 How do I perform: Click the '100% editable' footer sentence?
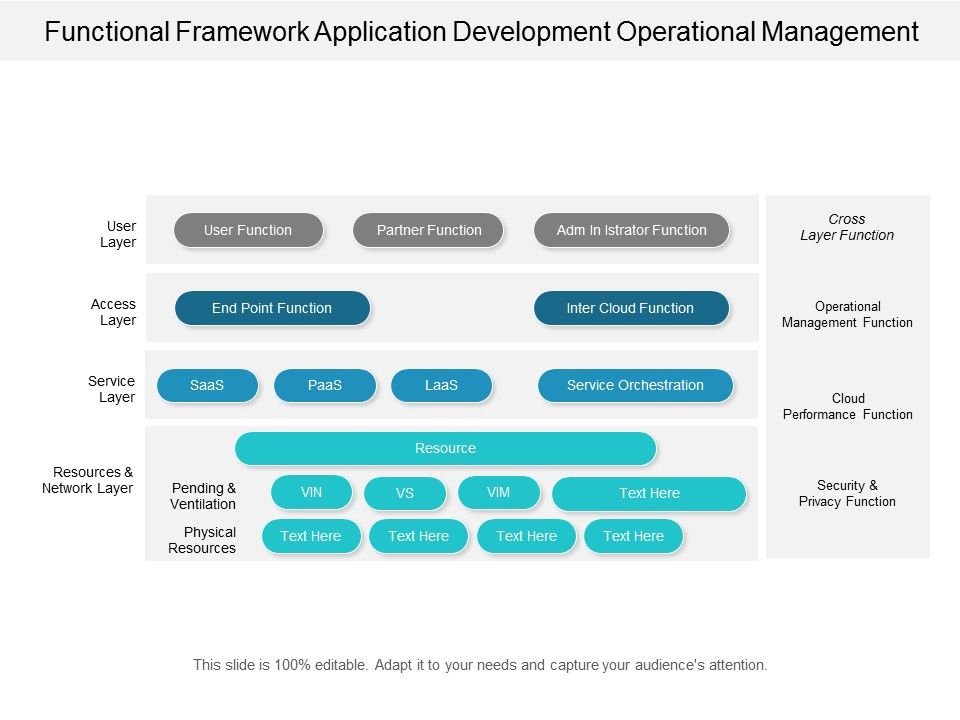[480, 665]
